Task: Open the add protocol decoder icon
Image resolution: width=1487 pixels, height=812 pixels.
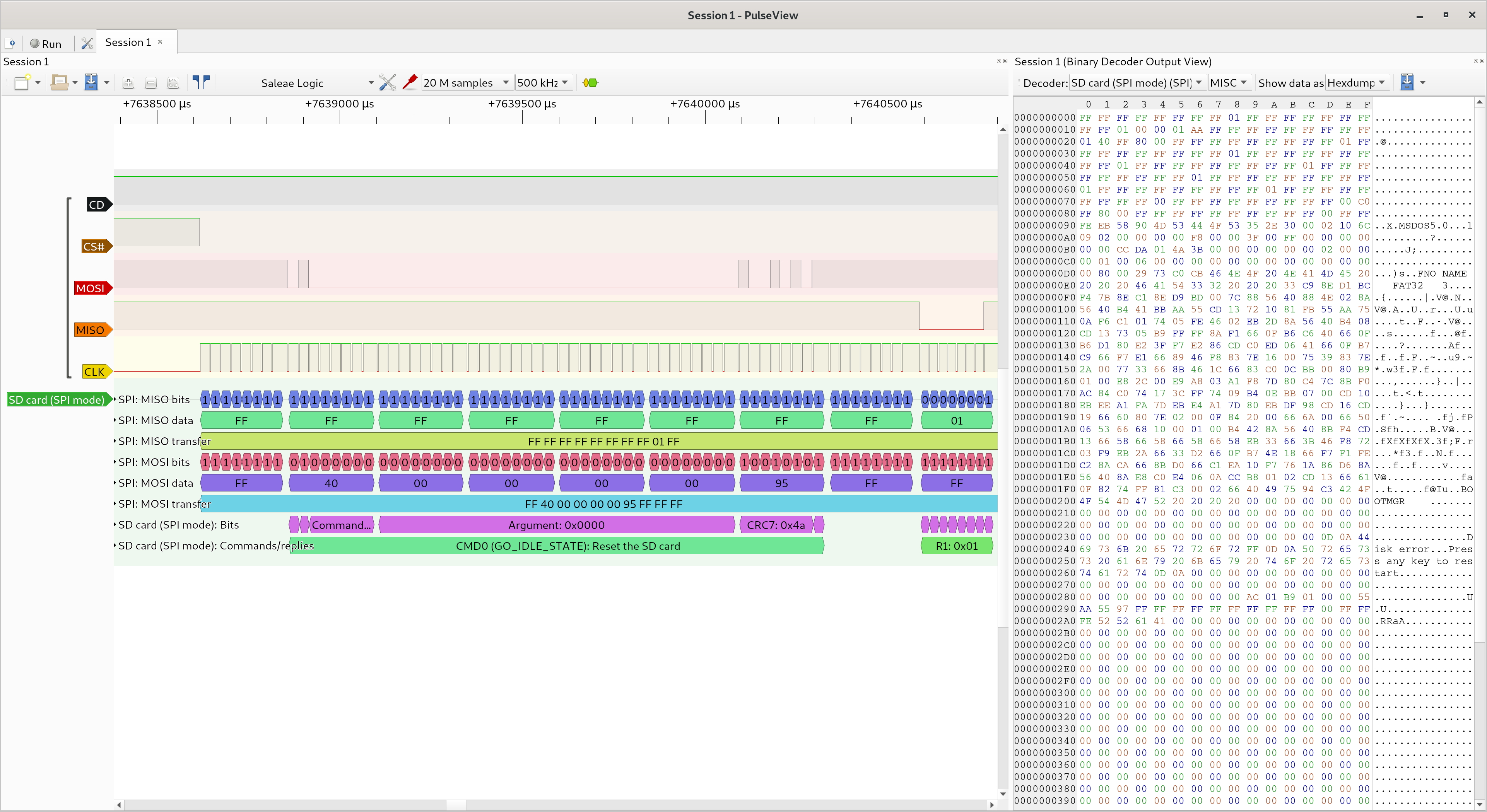Action: pyautogui.click(x=590, y=83)
